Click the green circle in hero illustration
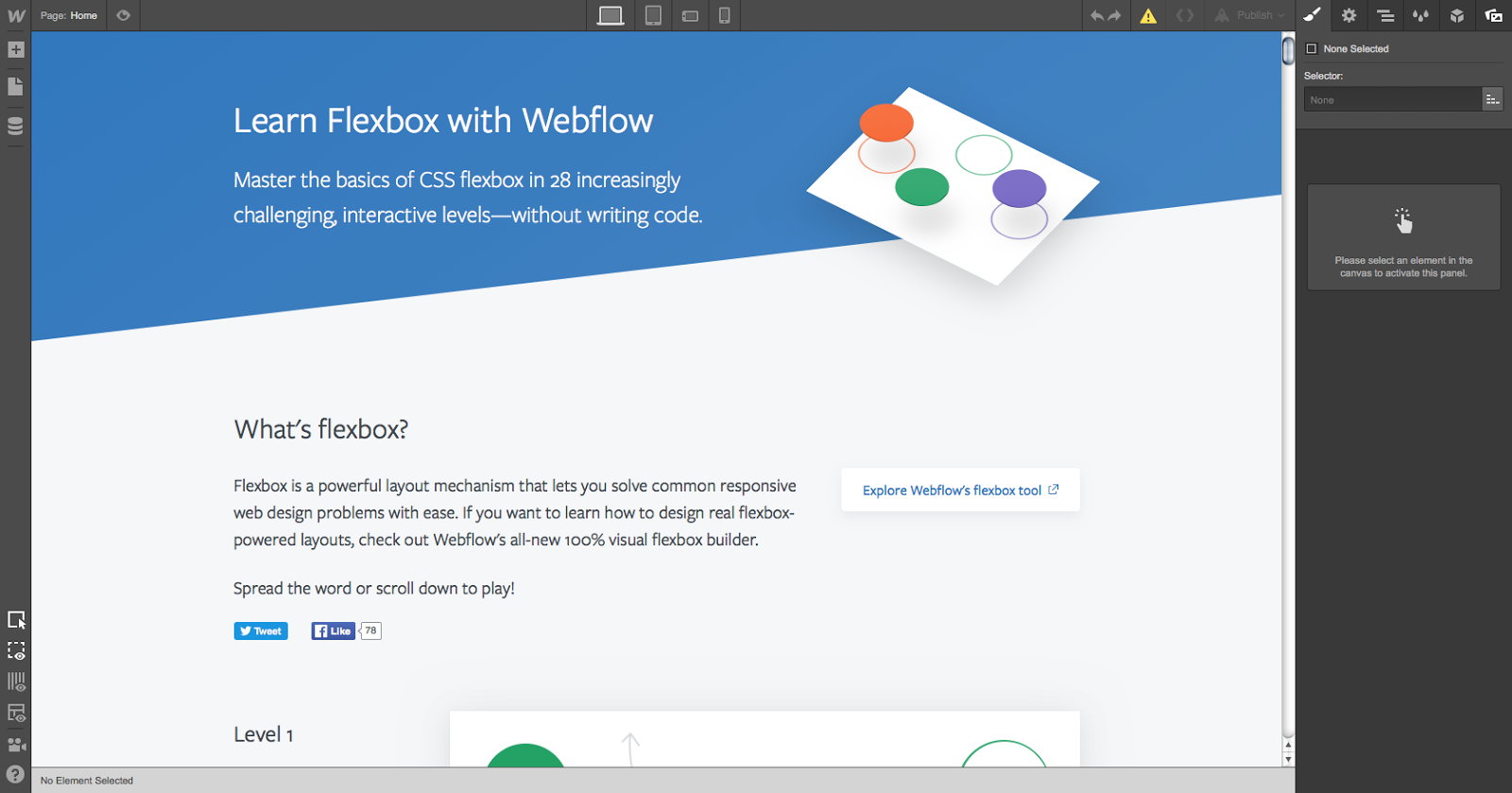The width and height of the screenshot is (1512, 793). (x=921, y=187)
